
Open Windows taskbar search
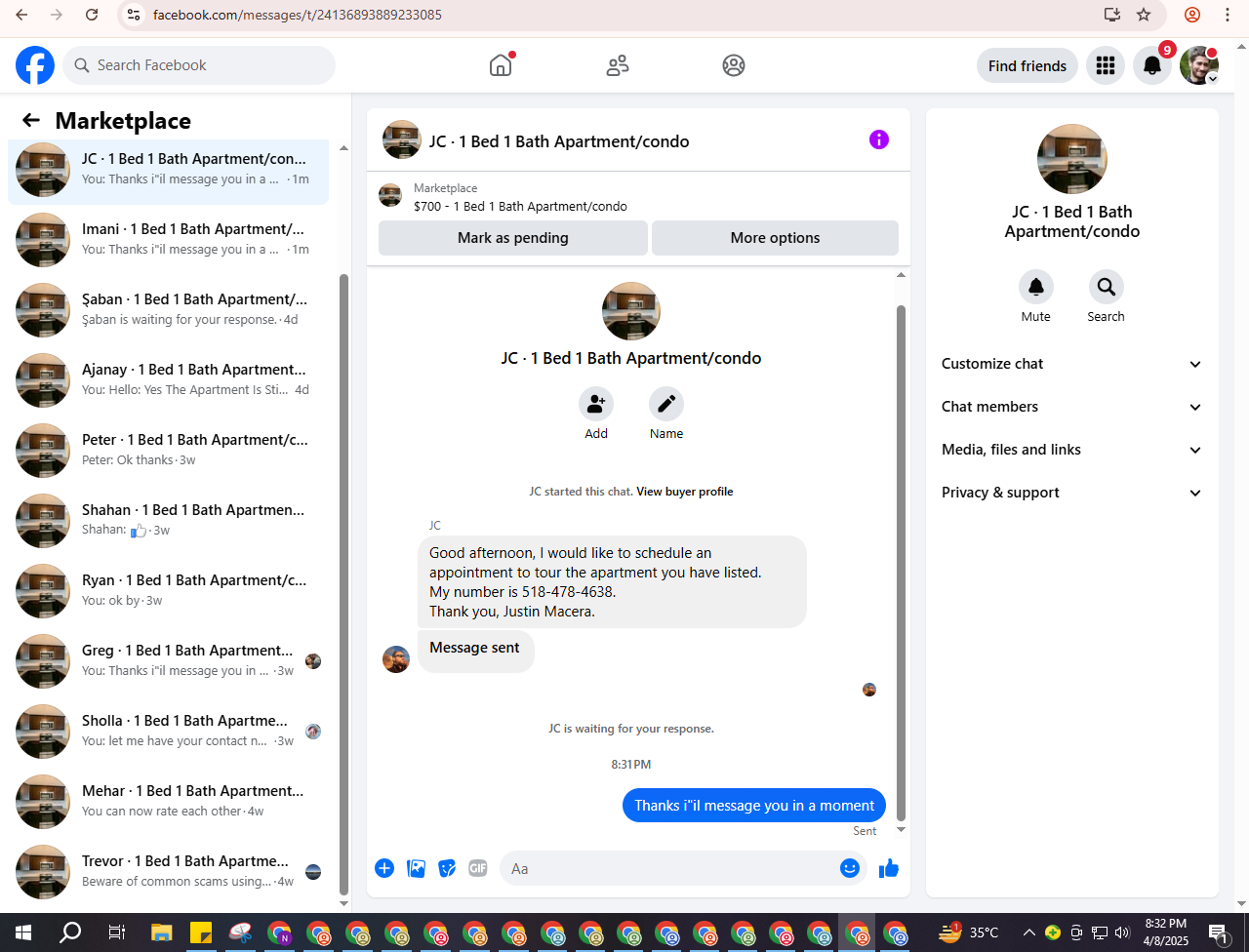pyautogui.click(x=70, y=932)
